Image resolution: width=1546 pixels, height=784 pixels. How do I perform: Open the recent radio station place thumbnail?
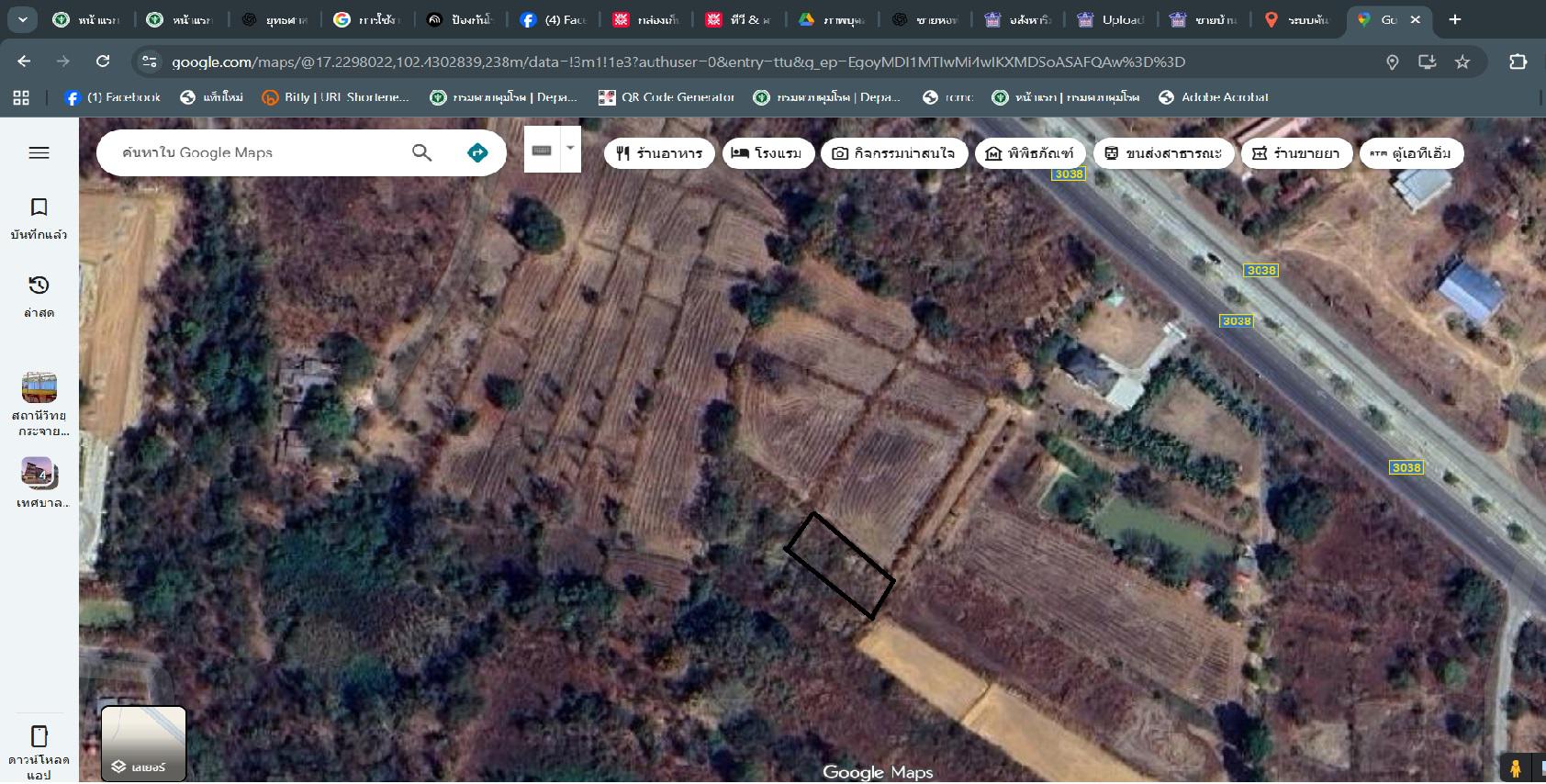(x=39, y=388)
